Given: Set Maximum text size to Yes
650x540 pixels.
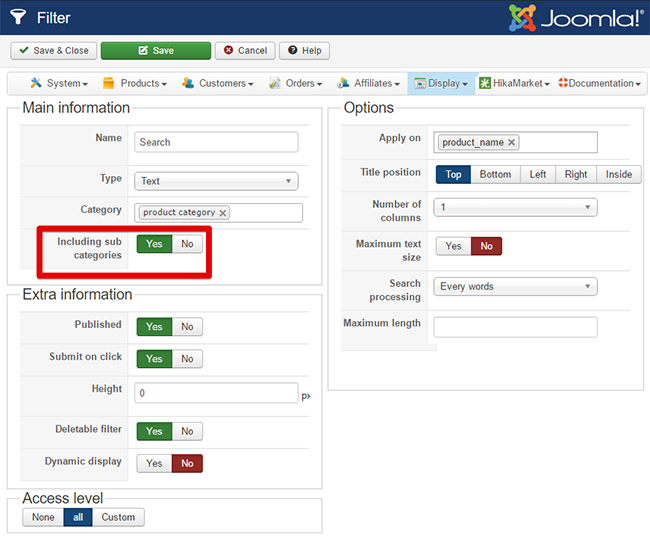Looking at the screenshot, I should point(454,246).
